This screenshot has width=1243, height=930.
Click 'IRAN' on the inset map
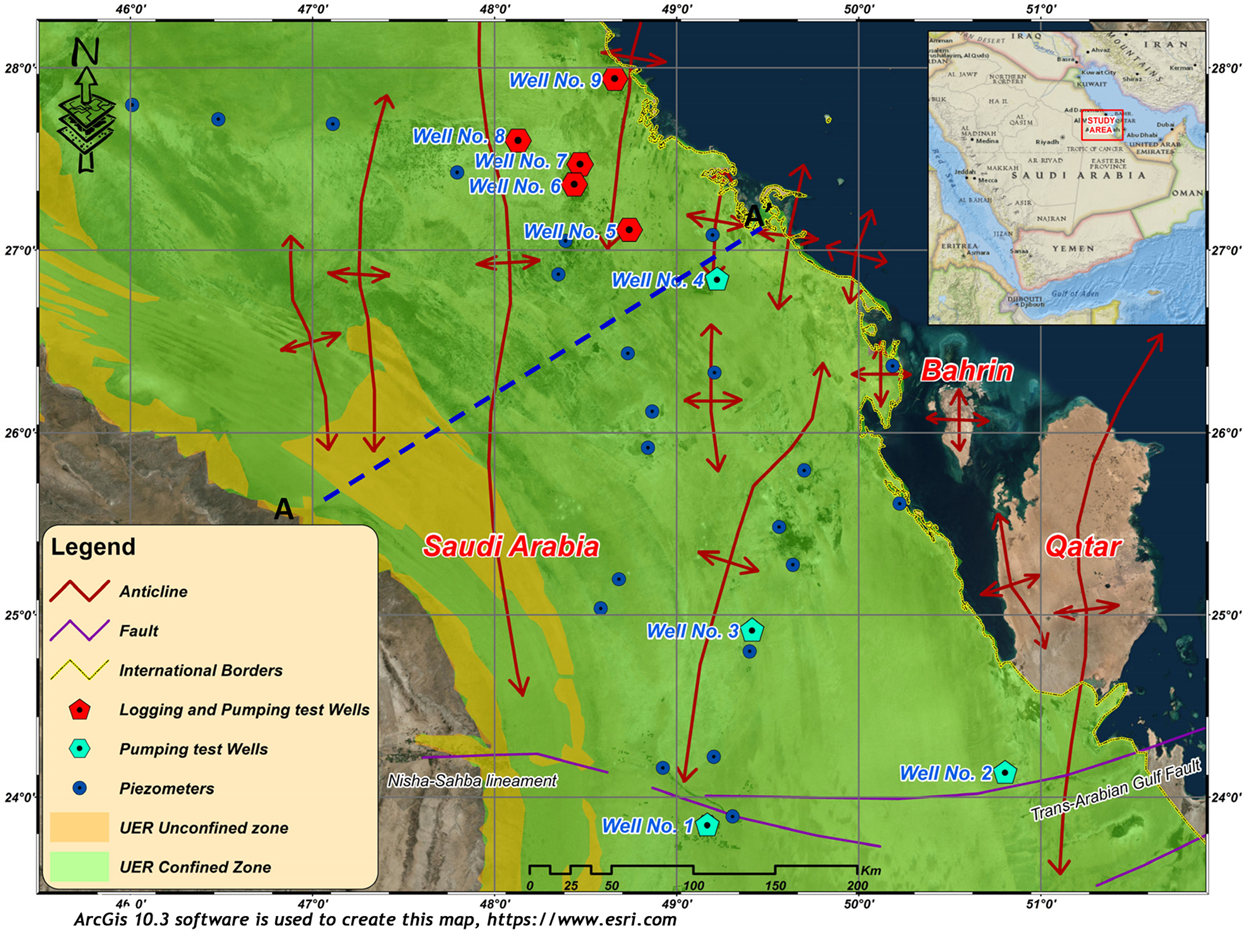(1166, 44)
